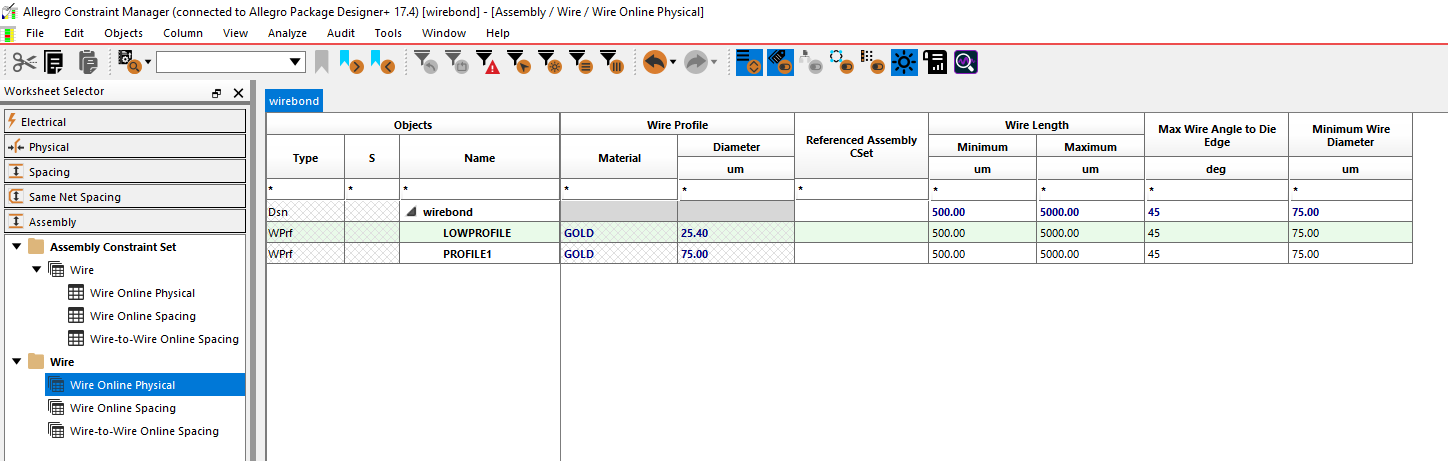1448x461 pixels.
Task: Click the filter with red warning icon
Action: tap(488, 62)
